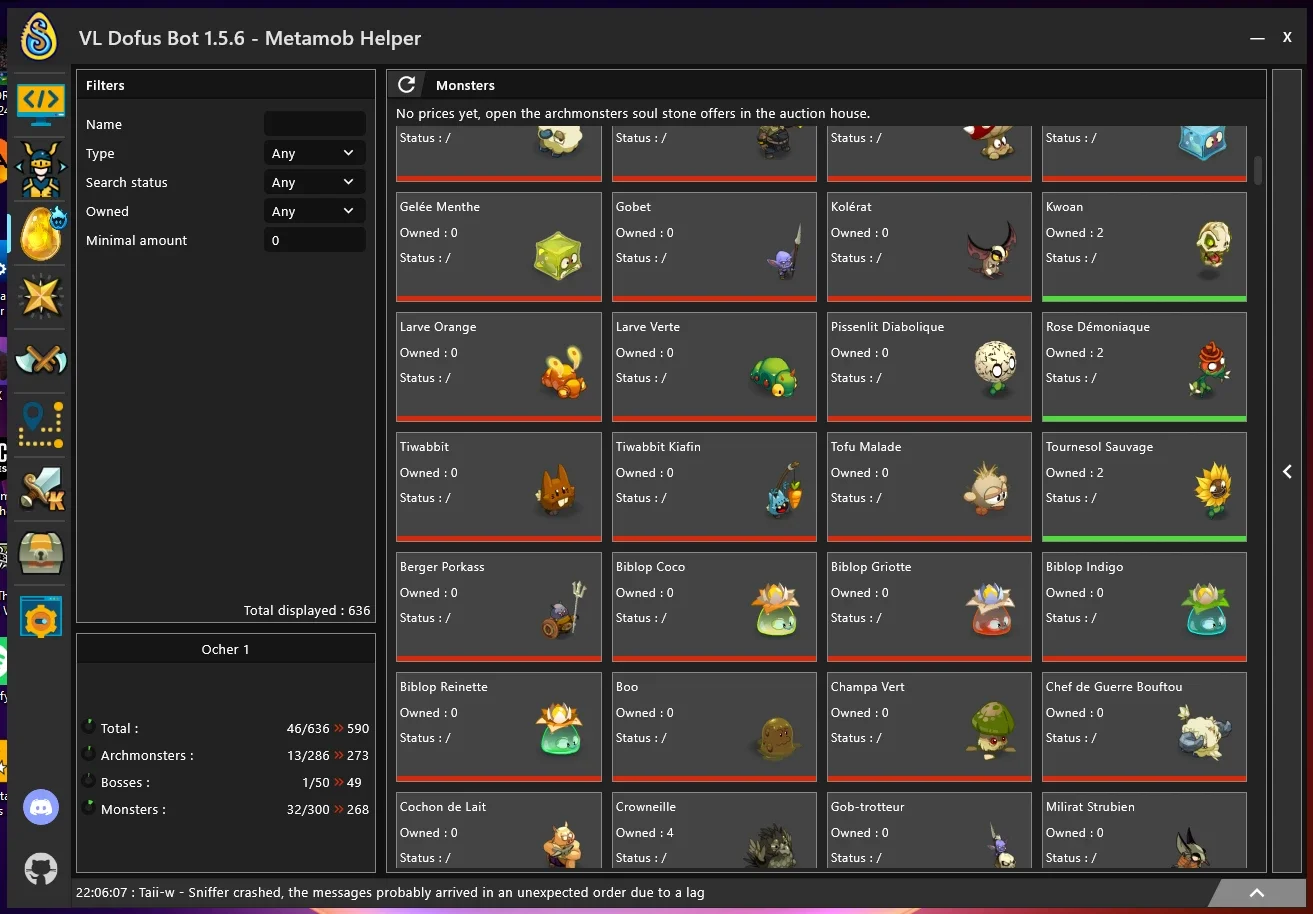Click the Boo monster image
The image size is (1313, 914).
pyautogui.click(x=775, y=738)
